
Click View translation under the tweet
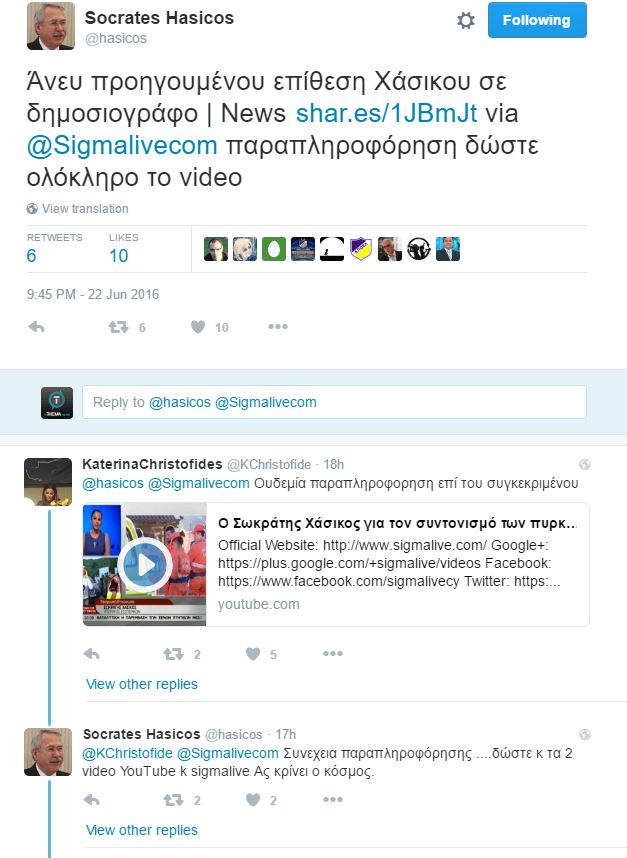[85, 208]
